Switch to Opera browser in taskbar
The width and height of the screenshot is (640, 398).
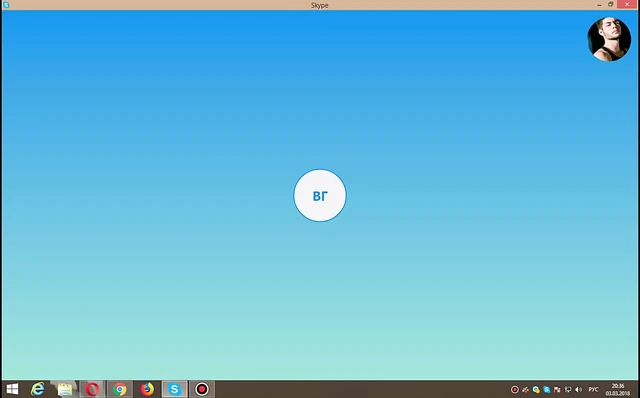click(92, 389)
